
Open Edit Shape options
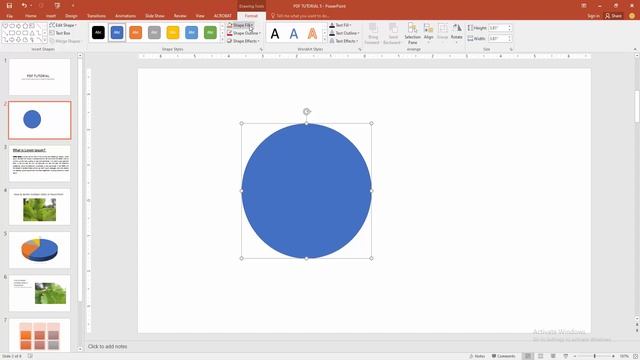(63, 25)
